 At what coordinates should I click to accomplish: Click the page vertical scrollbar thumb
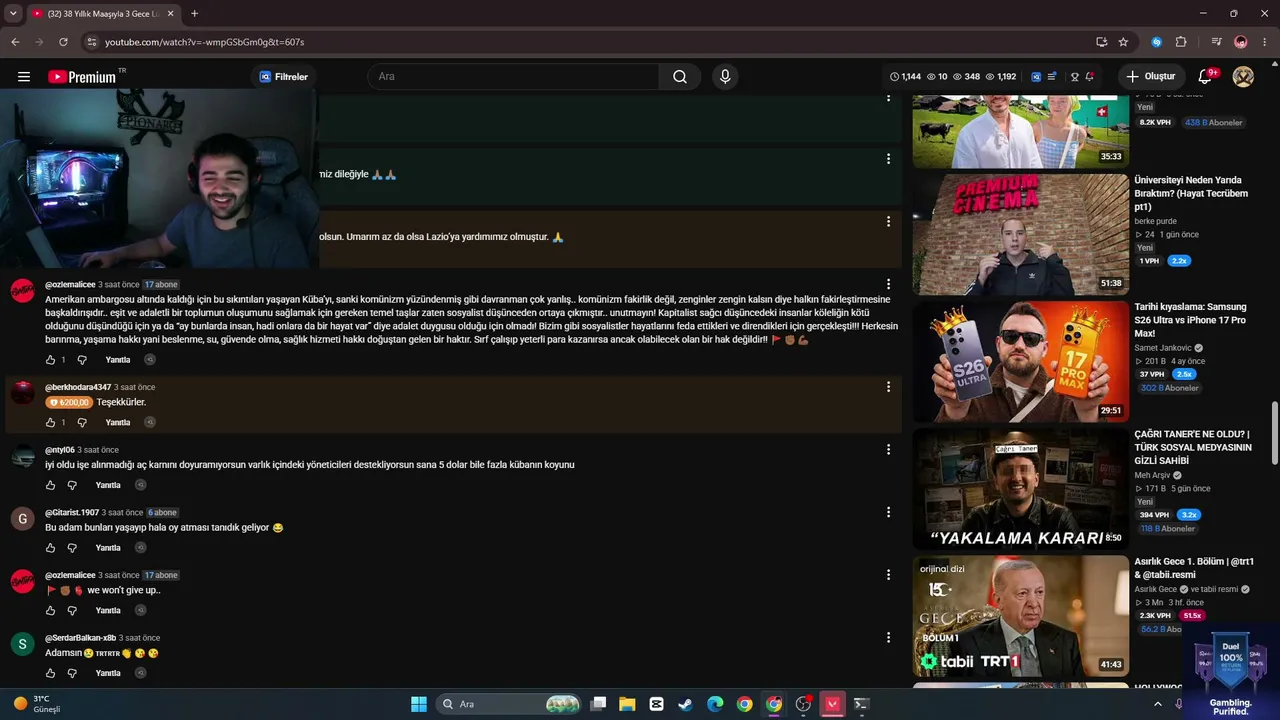click(1274, 435)
